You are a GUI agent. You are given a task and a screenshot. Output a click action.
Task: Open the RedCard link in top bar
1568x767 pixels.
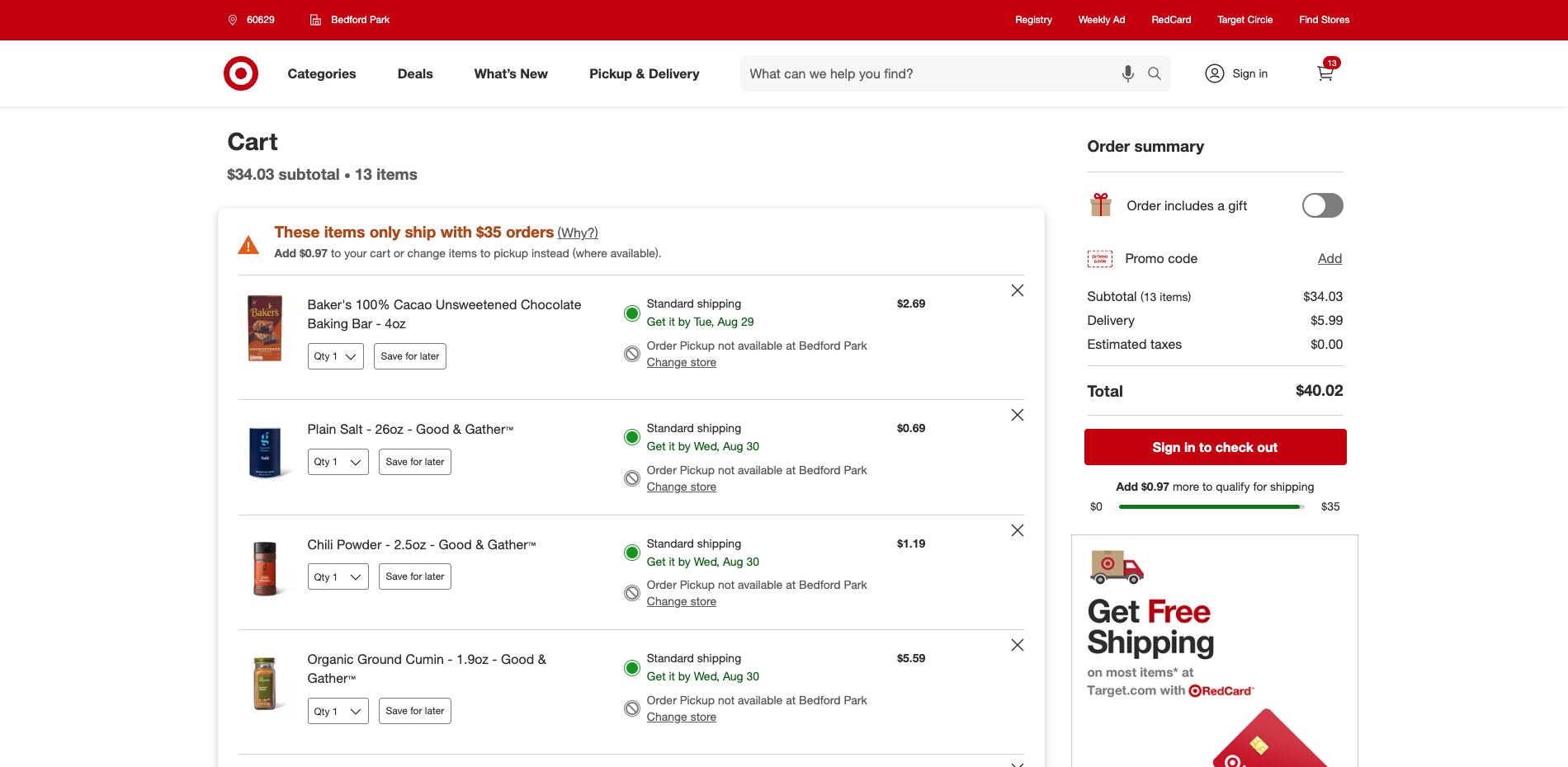[x=1171, y=20]
